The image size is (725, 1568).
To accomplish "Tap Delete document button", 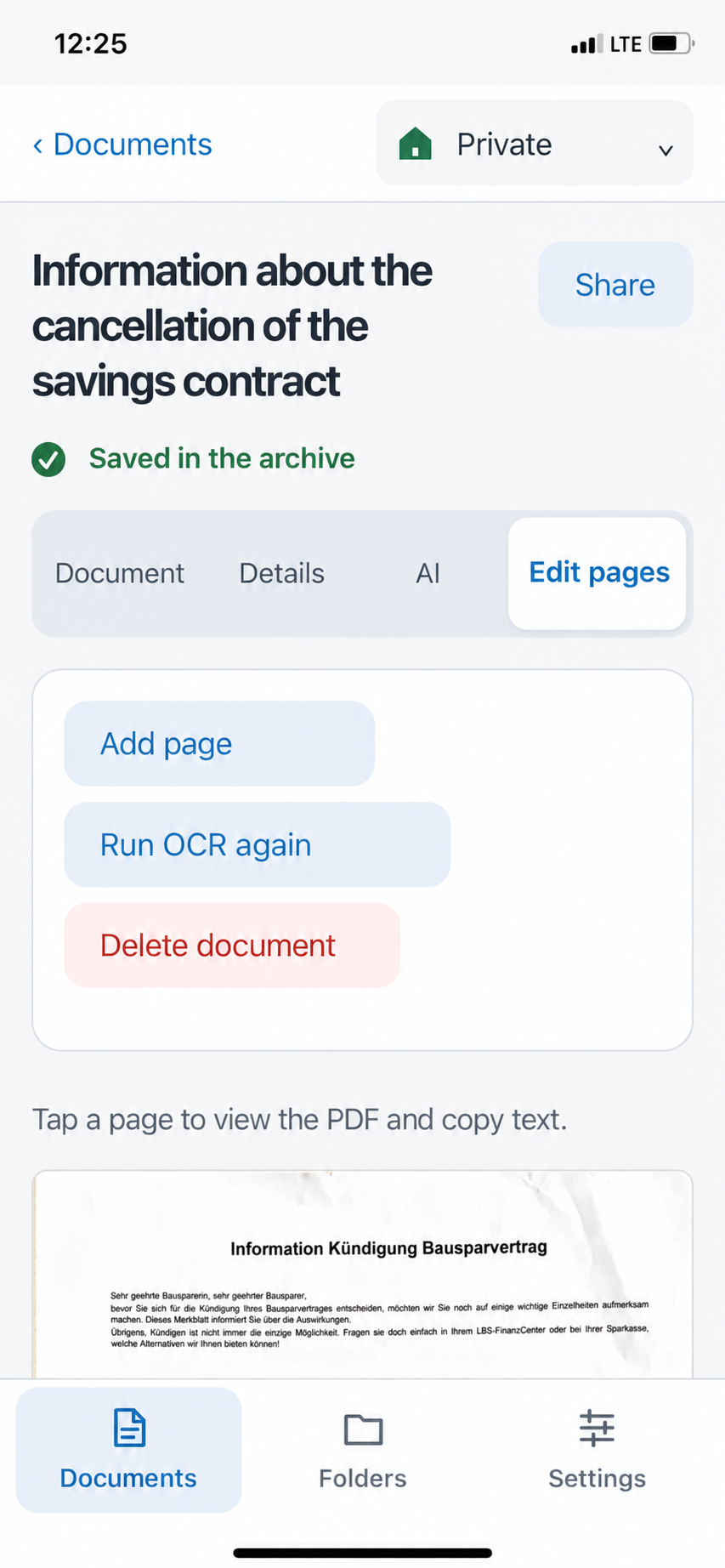I will click(232, 946).
